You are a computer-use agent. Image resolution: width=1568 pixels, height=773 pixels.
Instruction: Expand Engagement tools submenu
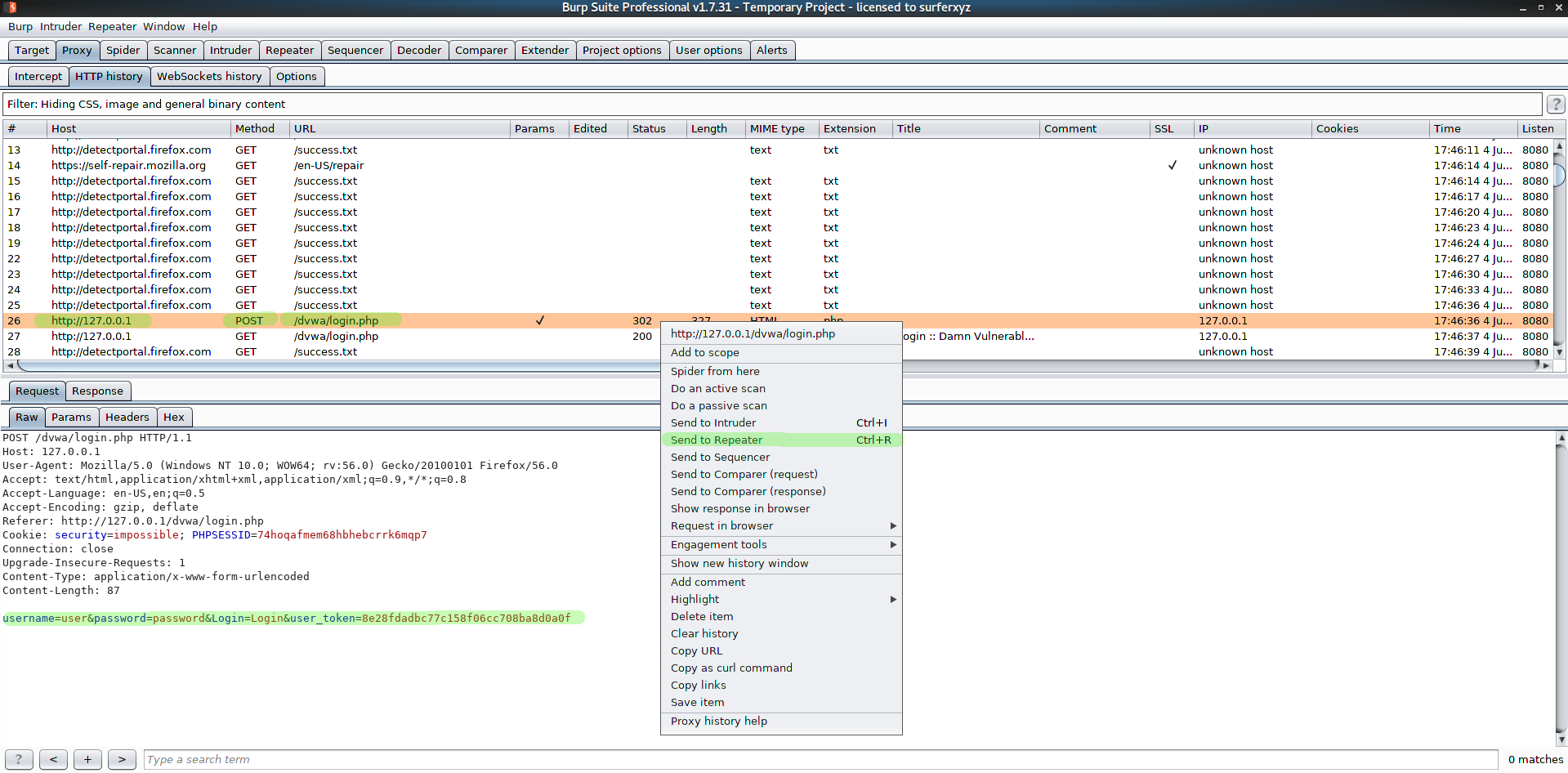click(x=781, y=544)
